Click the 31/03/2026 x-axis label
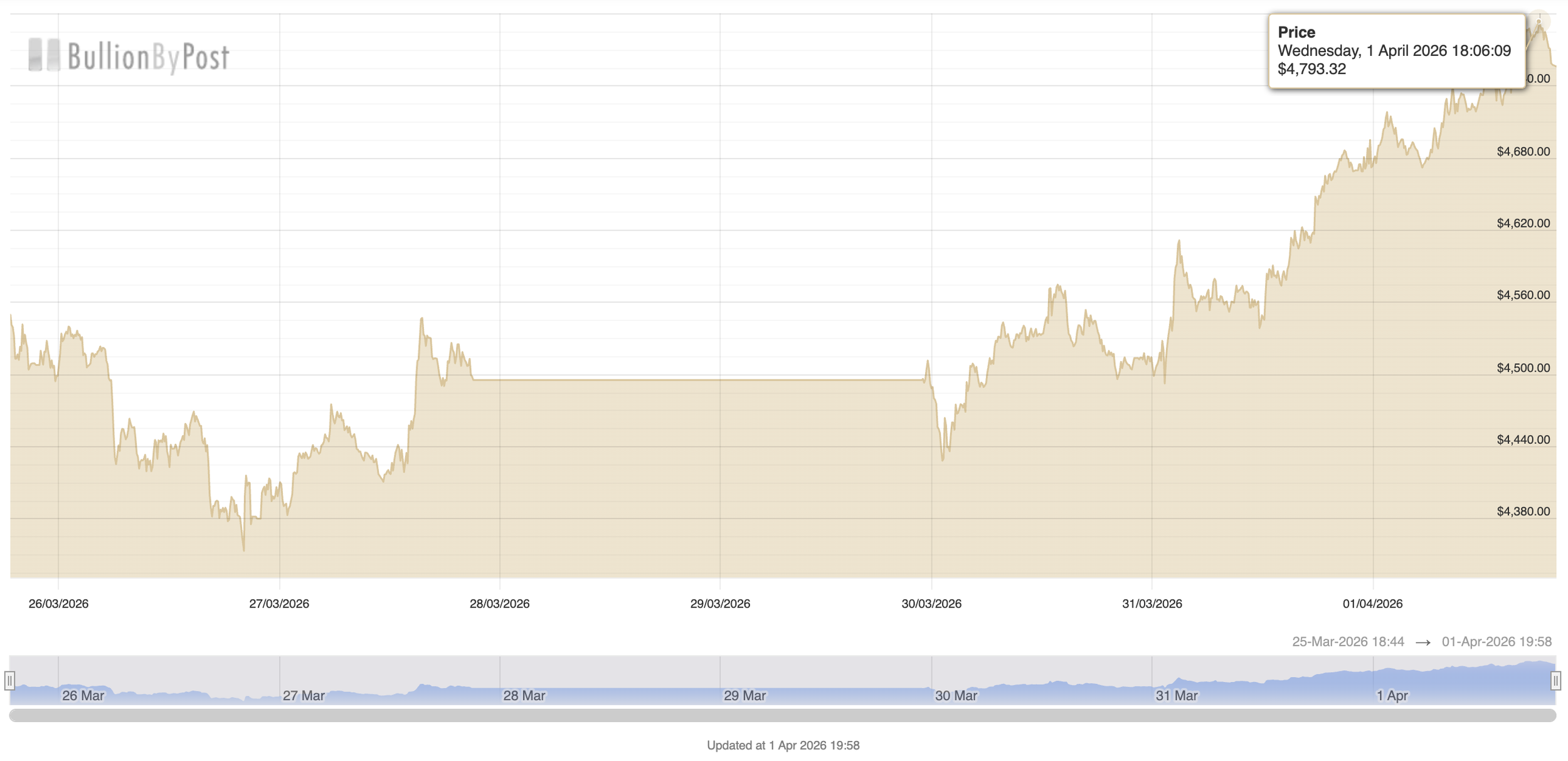This screenshot has width=1568, height=761. tap(1152, 604)
